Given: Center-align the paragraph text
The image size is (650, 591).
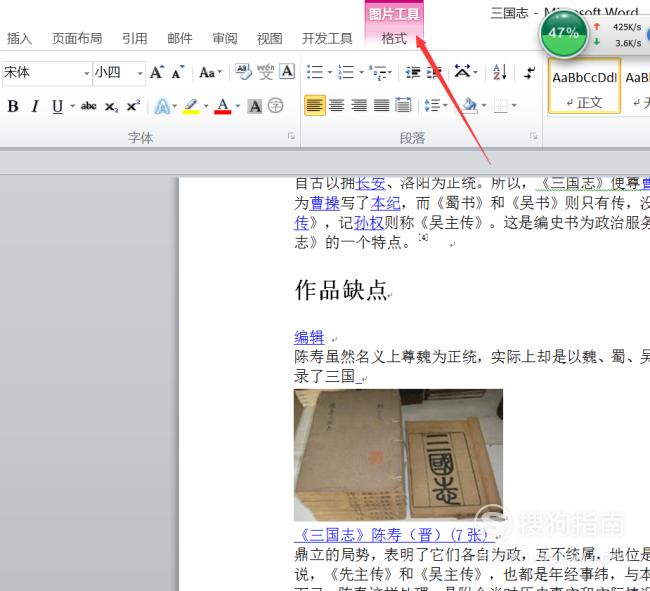Looking at the screenshot, I should click(x=336, y=105).
